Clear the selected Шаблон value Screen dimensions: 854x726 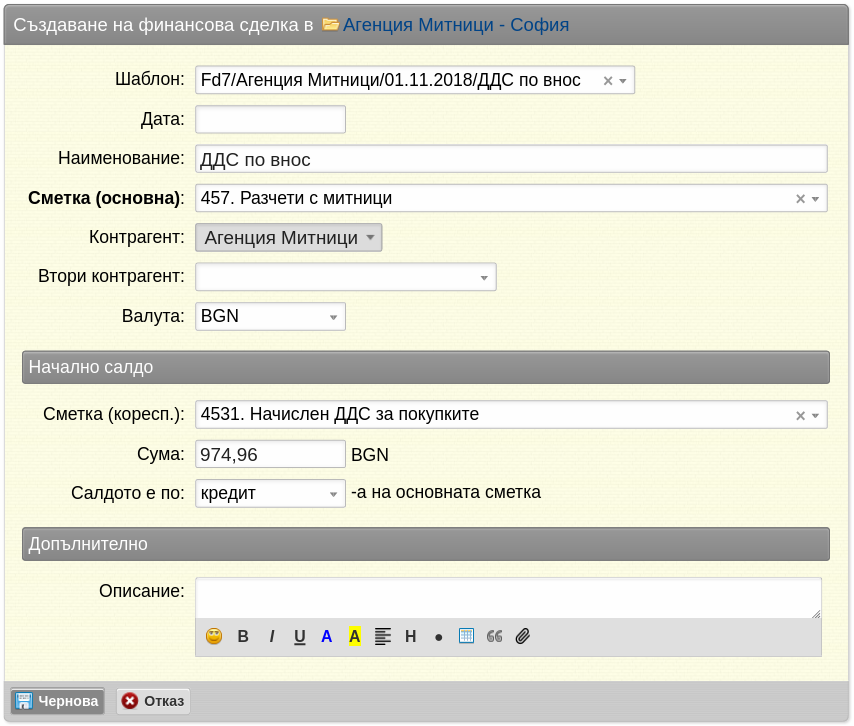pos(608,81)
